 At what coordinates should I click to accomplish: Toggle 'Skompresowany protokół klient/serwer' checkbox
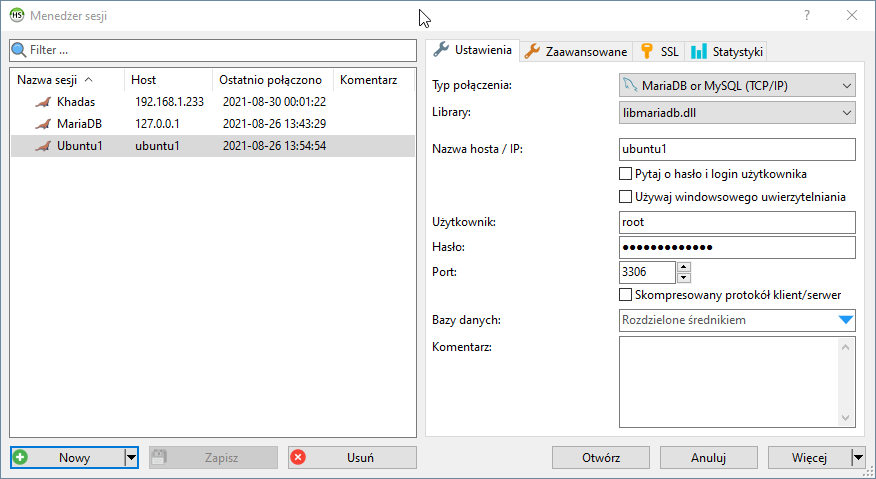[626, 295]
